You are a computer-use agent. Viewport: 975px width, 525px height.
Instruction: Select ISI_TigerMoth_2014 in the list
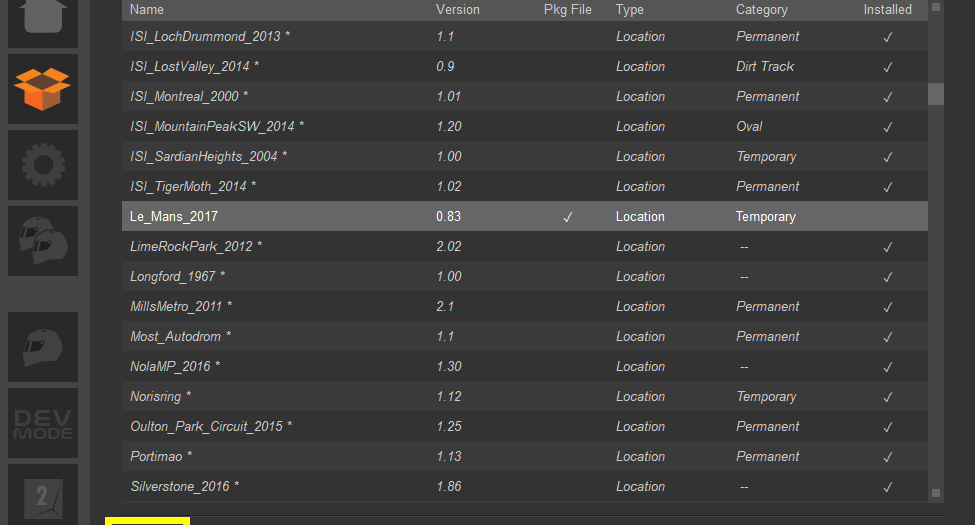pyautogui.click(x=525, y=186)
